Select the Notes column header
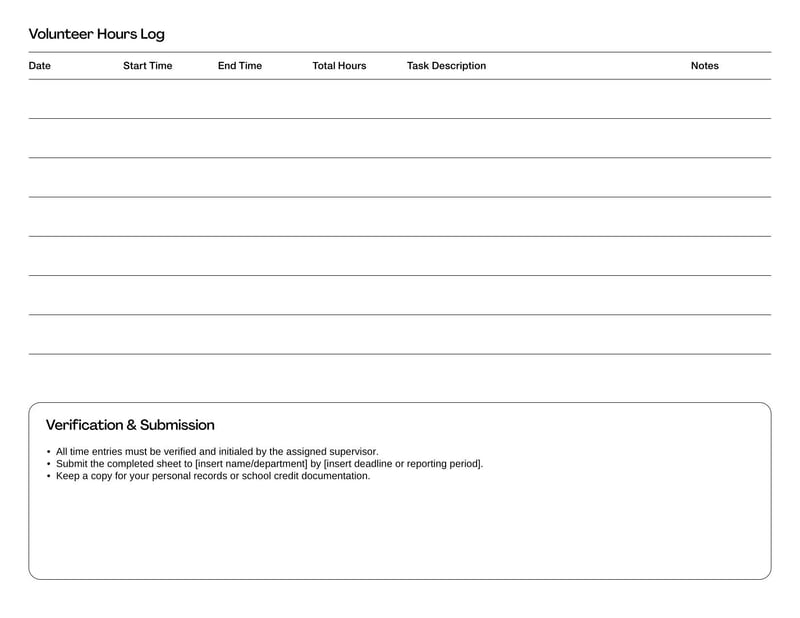Screen dimensions: 800x618 (706, 65)
